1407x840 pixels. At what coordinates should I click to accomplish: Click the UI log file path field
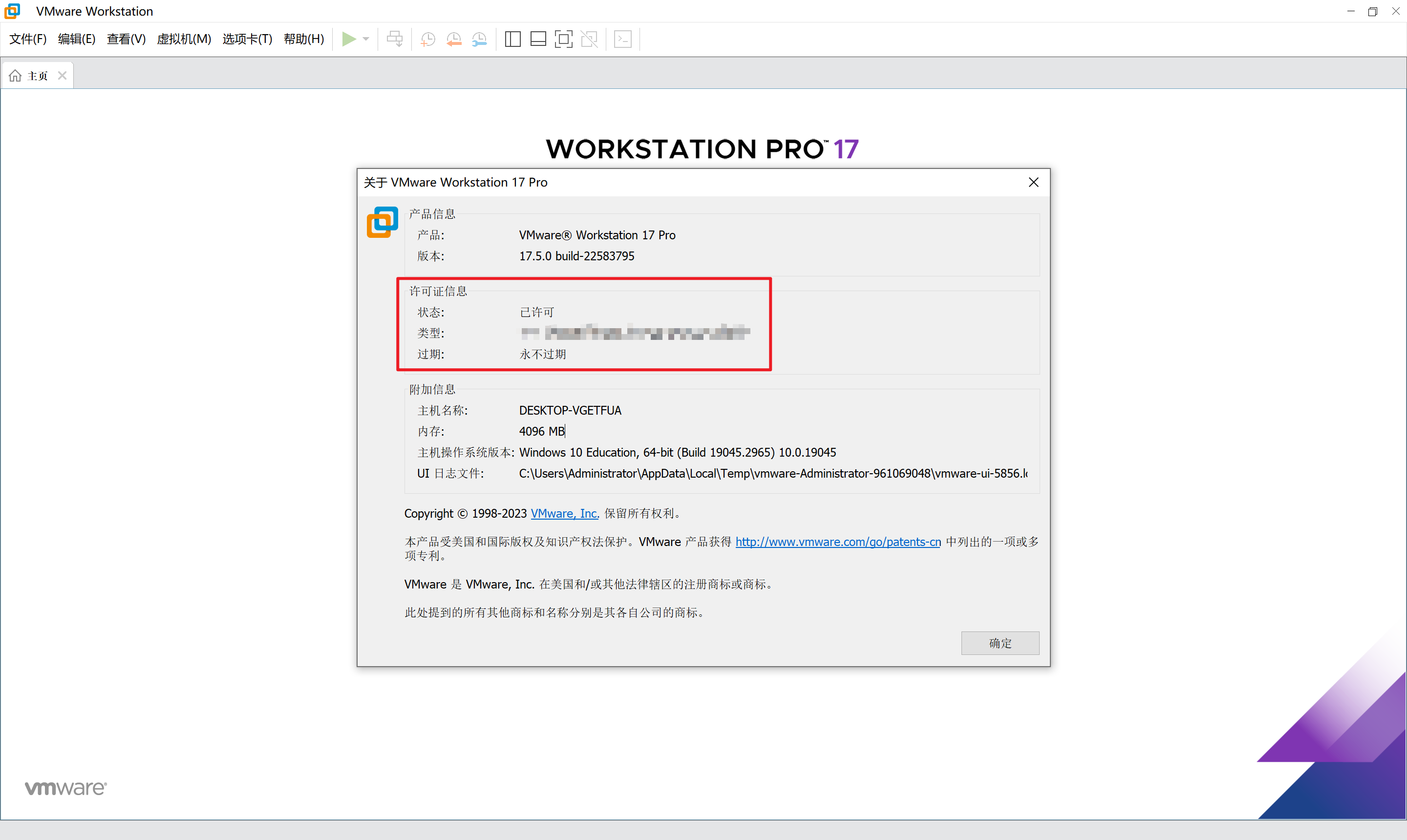point(772,473)
